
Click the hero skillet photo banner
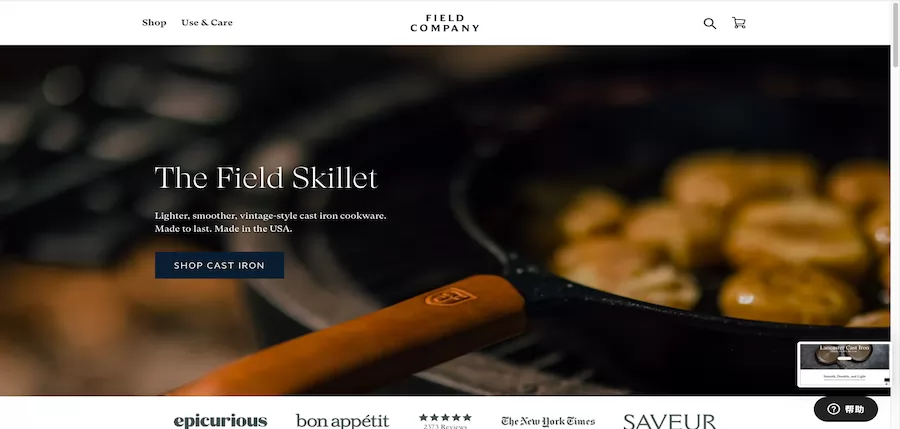coord(445,220)
